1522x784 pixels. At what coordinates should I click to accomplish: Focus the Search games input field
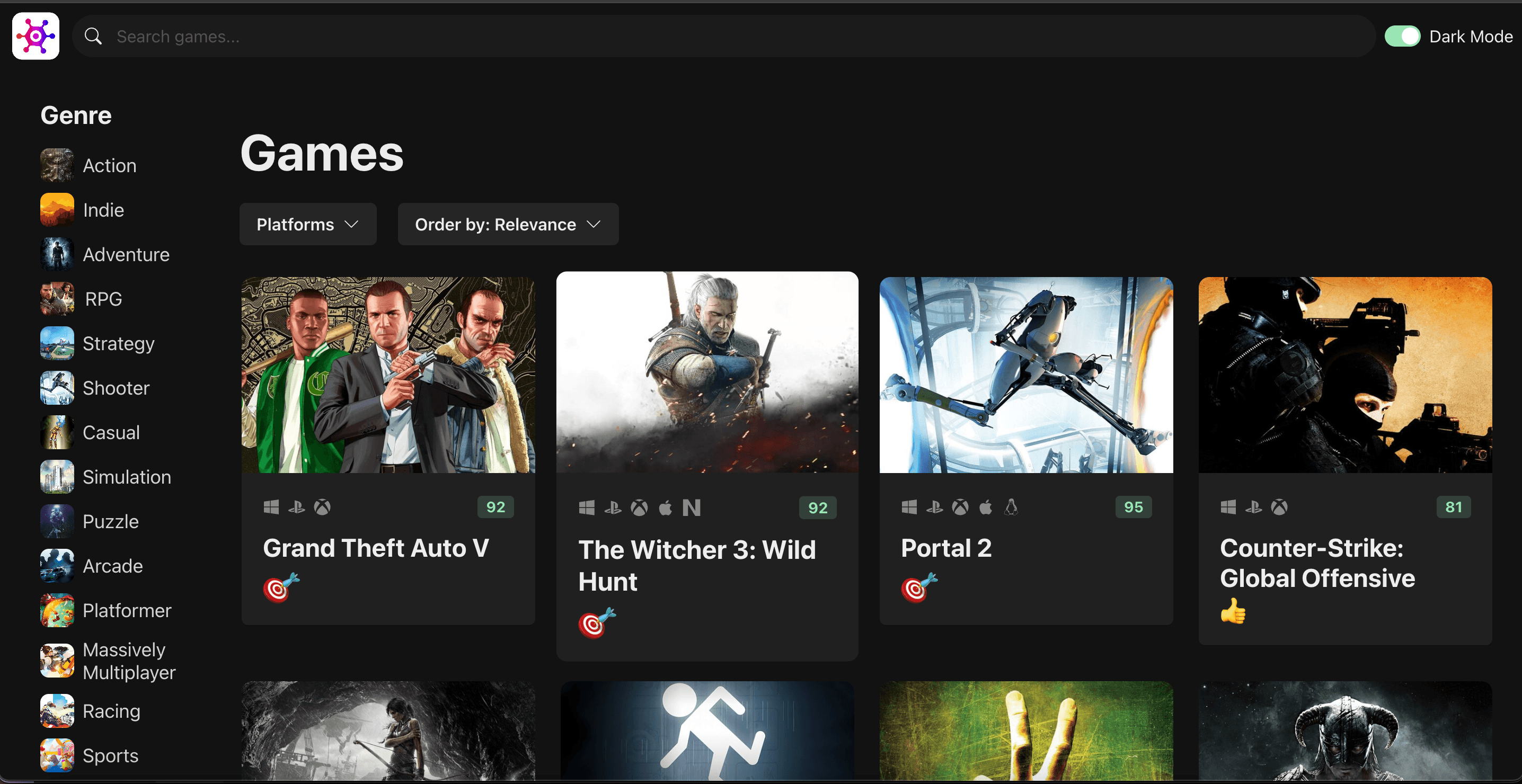pos(724,36)
